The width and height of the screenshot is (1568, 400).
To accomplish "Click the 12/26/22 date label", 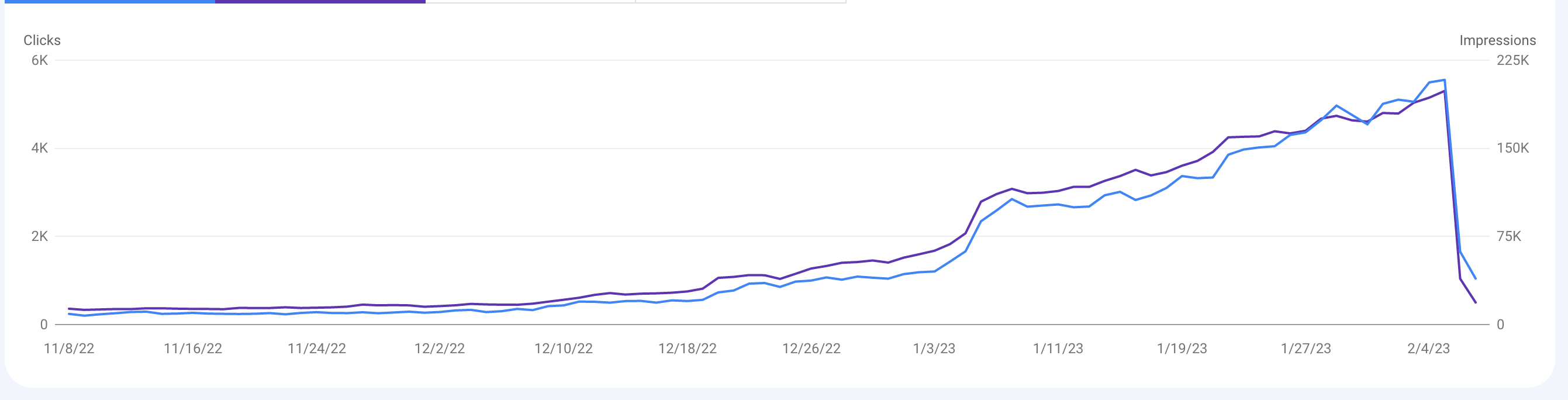I will click(x=811, y=349).
